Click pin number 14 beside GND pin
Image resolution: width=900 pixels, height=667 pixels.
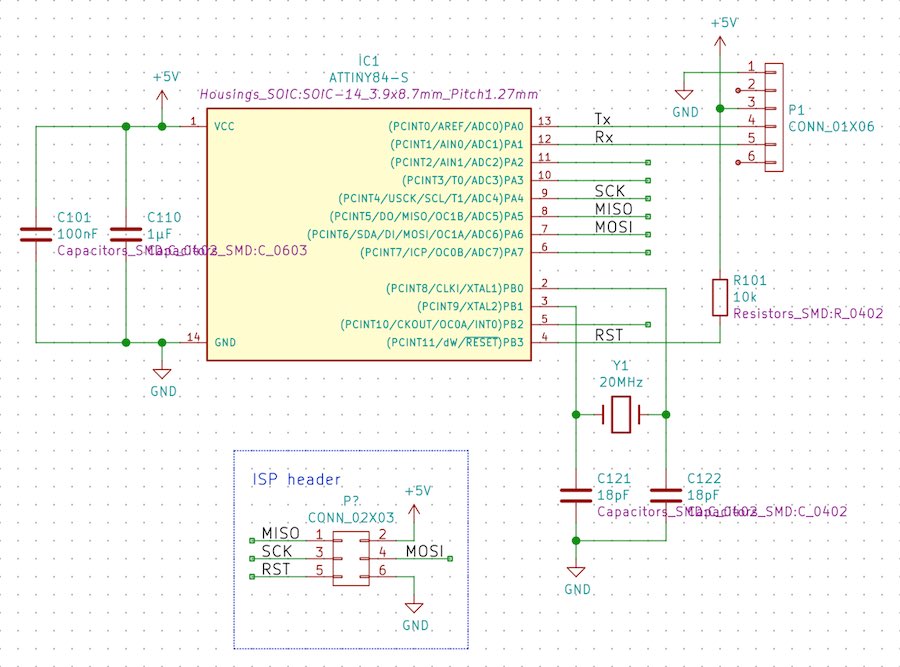pyautogui.click(x=193, y=337)
